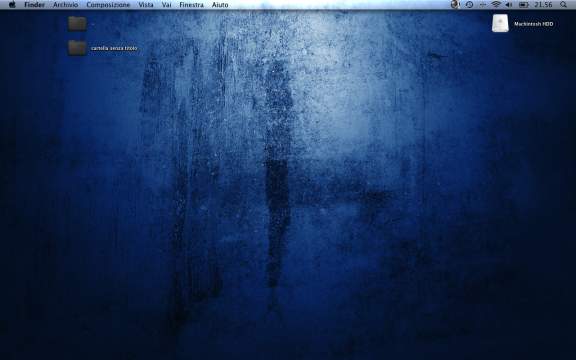Open the Vai menu
The image size is (576, 360).
pyautogui.click(x=166, y=5)
